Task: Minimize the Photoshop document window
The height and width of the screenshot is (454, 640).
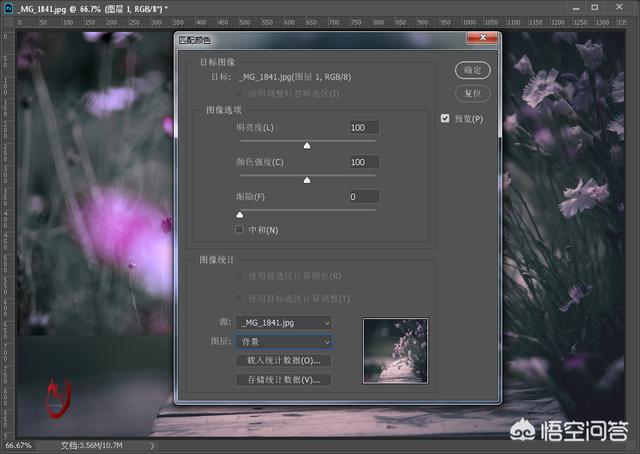Action: pos(576,7)
